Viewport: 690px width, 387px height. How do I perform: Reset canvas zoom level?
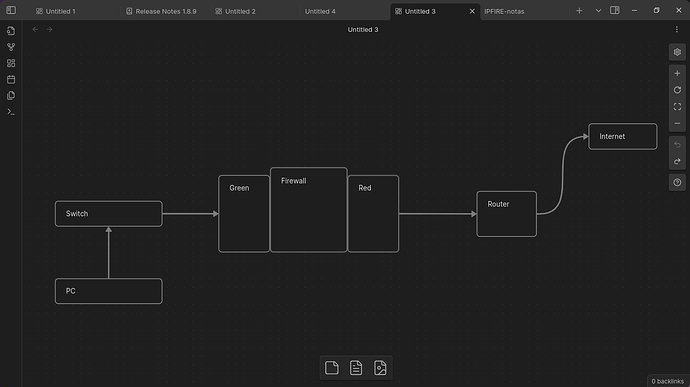[677, 90]
